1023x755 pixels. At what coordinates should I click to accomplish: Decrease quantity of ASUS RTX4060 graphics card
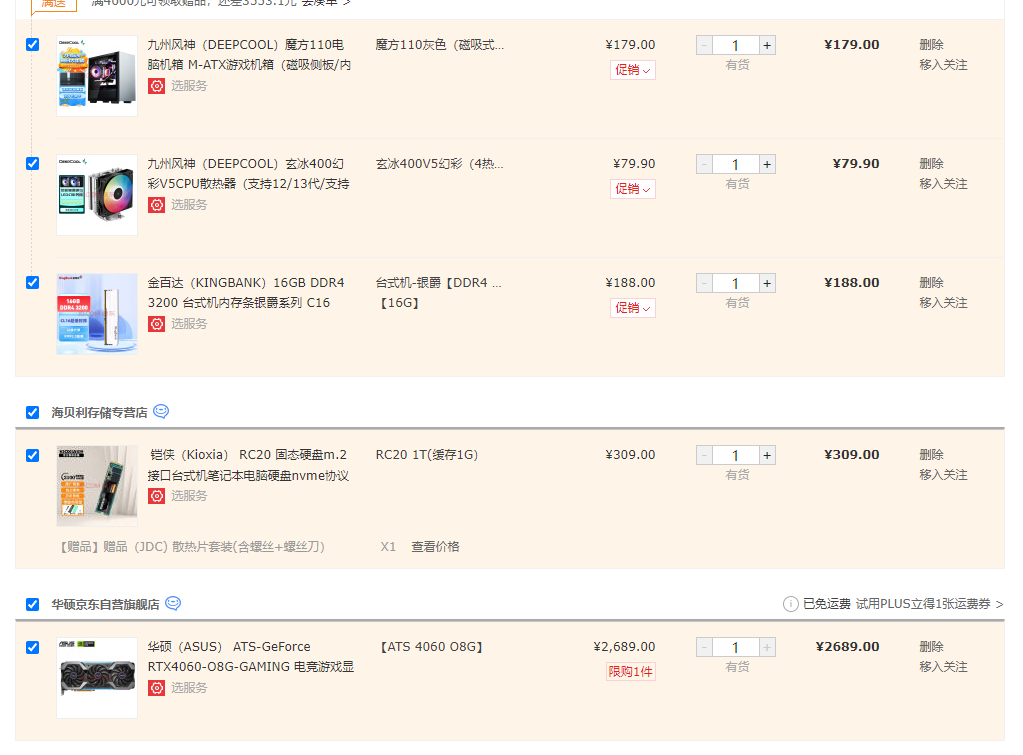[705, 647]
